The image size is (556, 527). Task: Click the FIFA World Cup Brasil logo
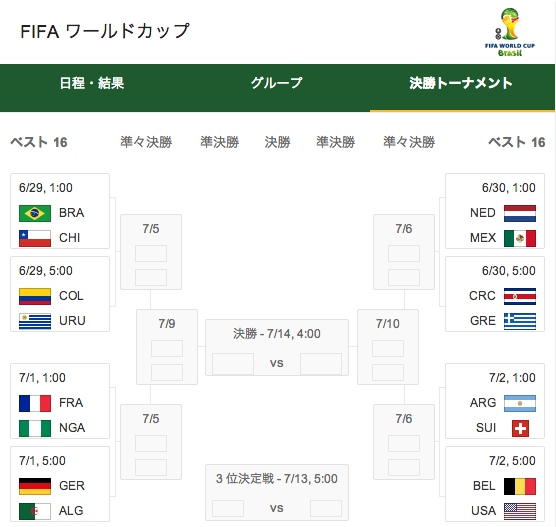pos(510,32)
